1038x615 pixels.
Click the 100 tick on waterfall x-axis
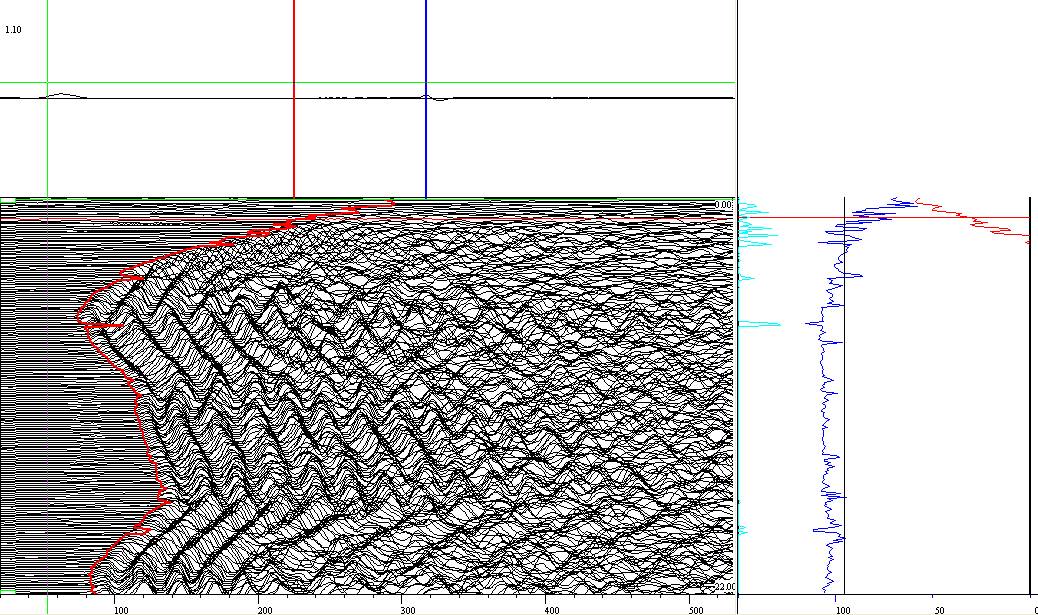(121, 609)
